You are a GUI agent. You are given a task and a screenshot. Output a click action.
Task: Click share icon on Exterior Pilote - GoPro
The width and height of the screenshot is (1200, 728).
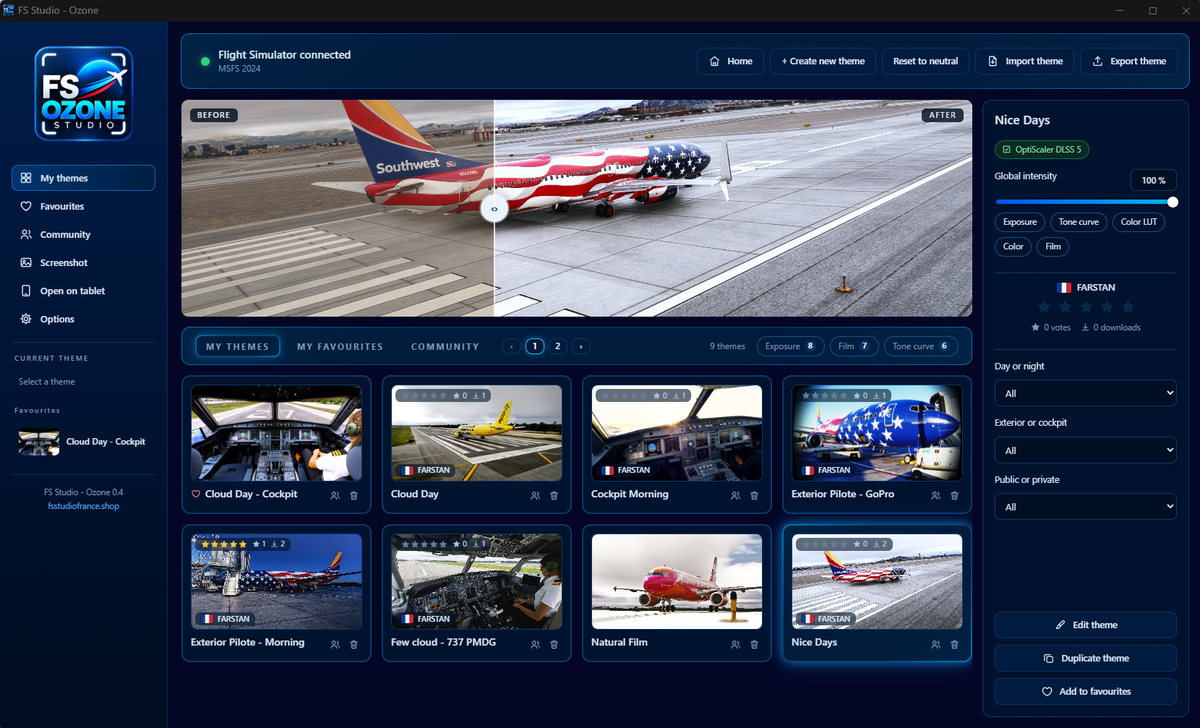click(936, 495)
